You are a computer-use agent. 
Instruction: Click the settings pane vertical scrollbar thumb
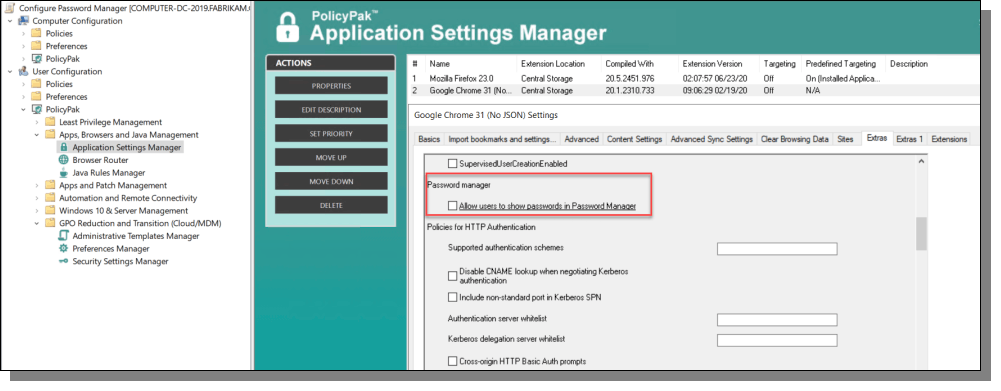[921, 233]
